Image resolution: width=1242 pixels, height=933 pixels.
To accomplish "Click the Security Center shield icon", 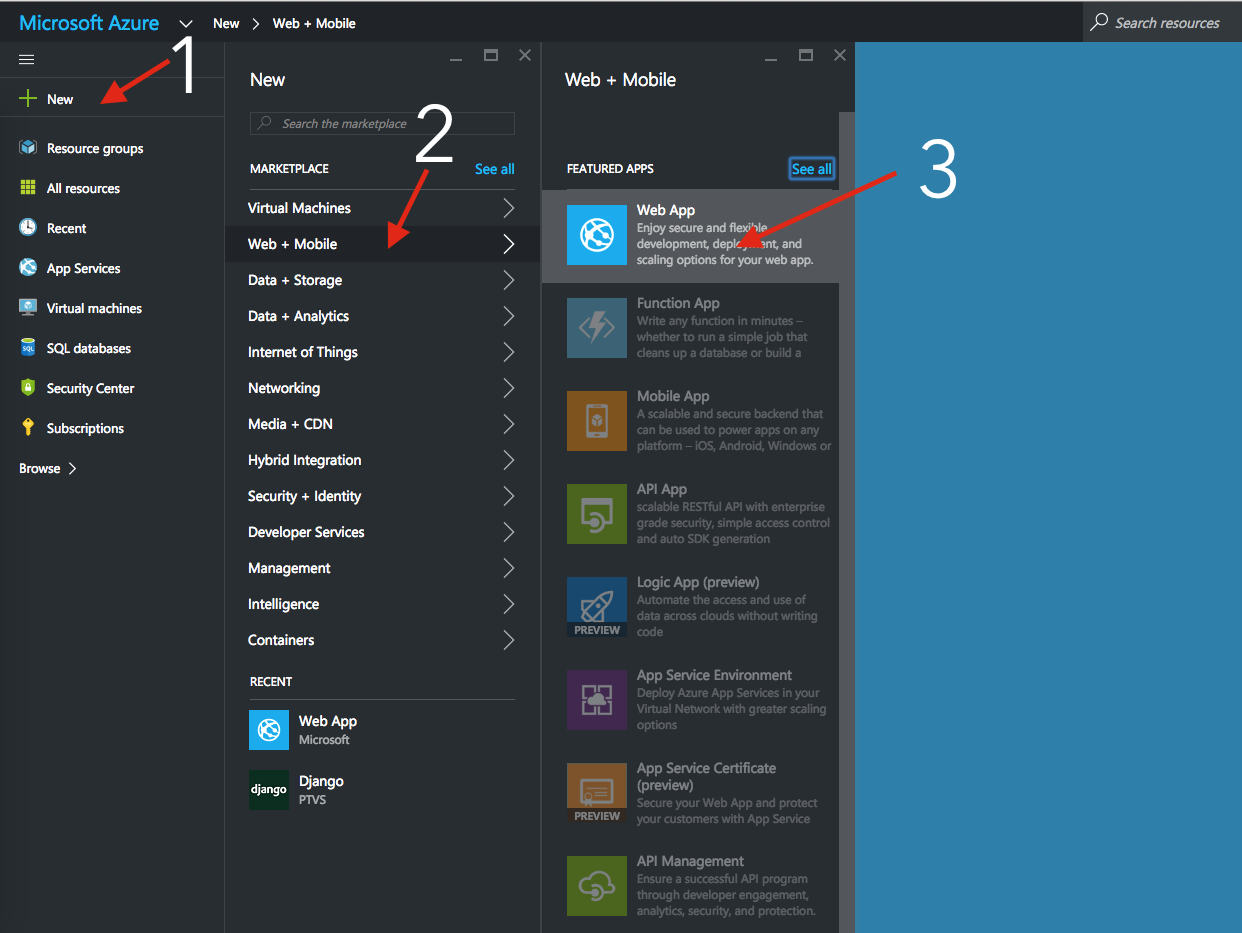I will 28,388.
